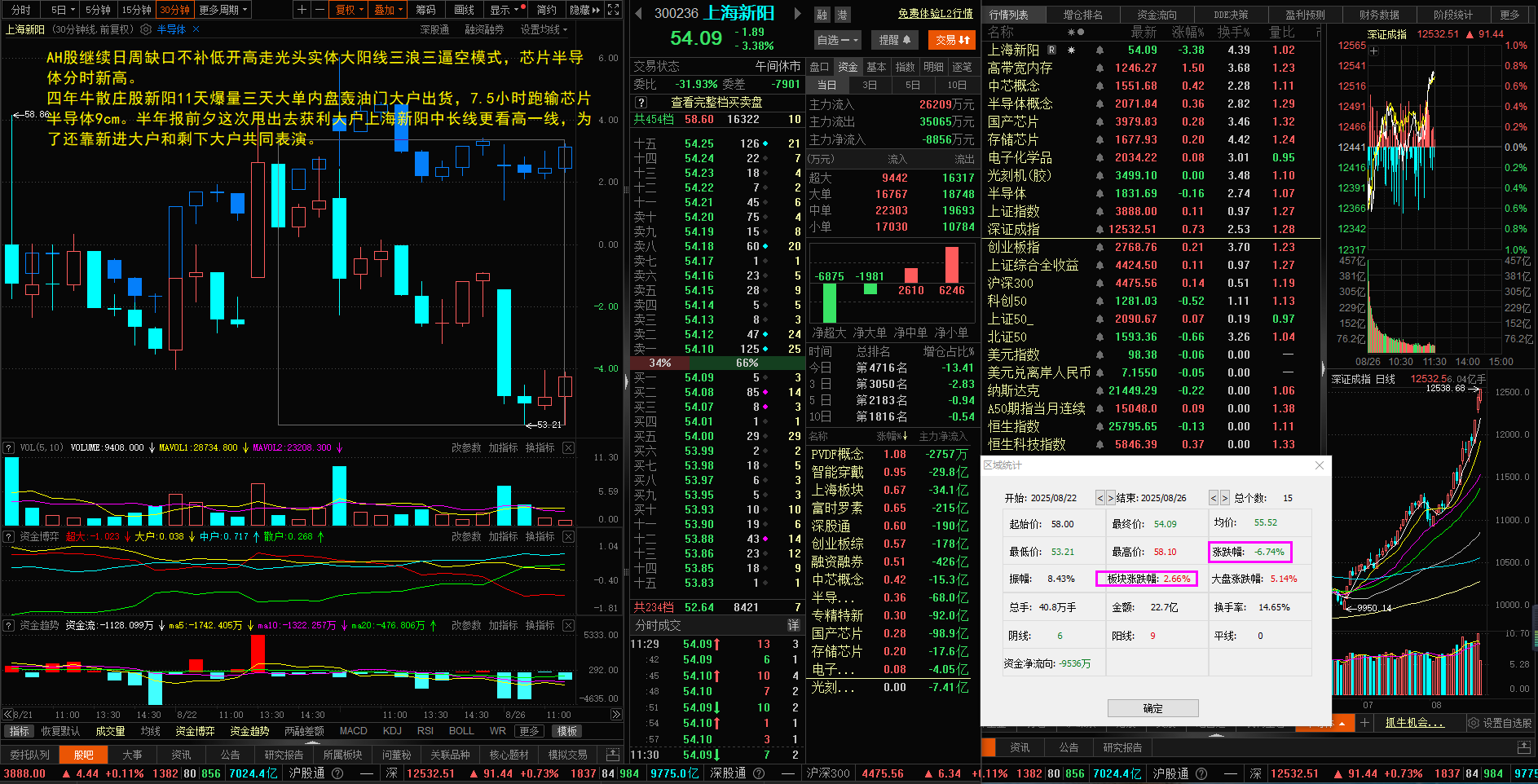Set alert with 提醒 bell button
The image size is (1538, 784).
(x=894, y=39)
